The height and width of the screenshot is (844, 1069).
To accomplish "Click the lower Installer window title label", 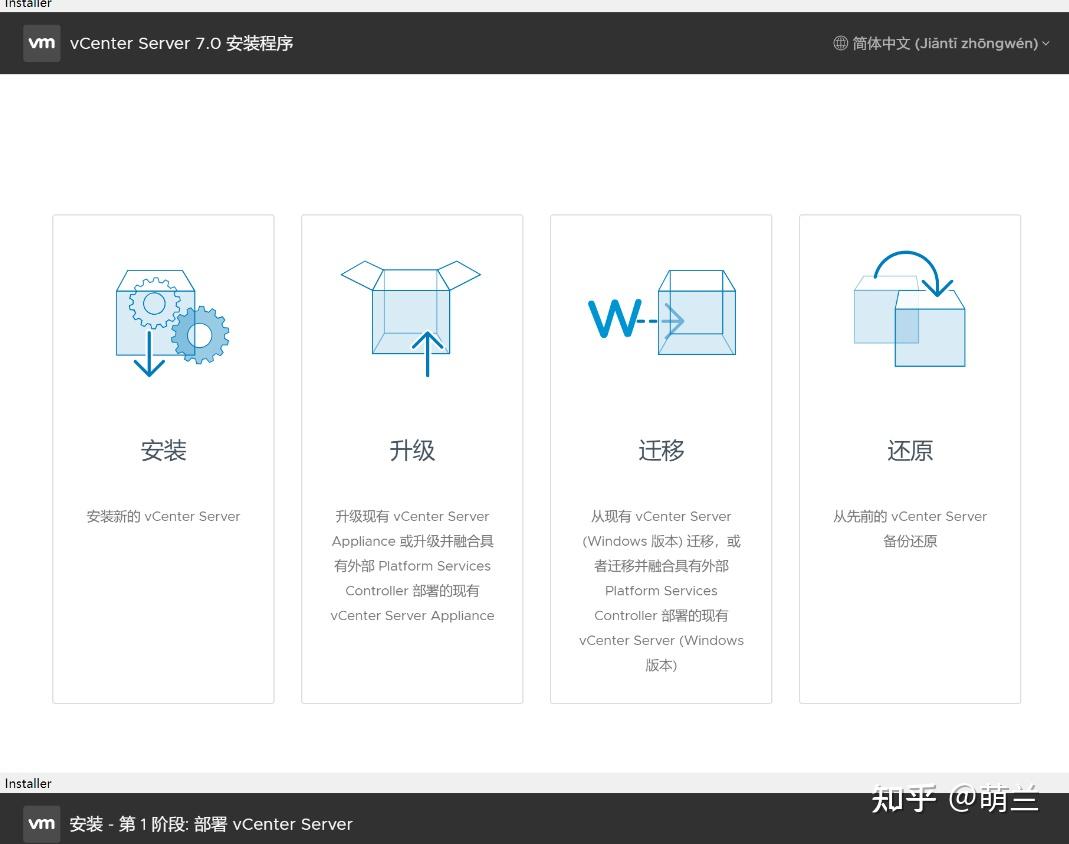I will [28, 783].
